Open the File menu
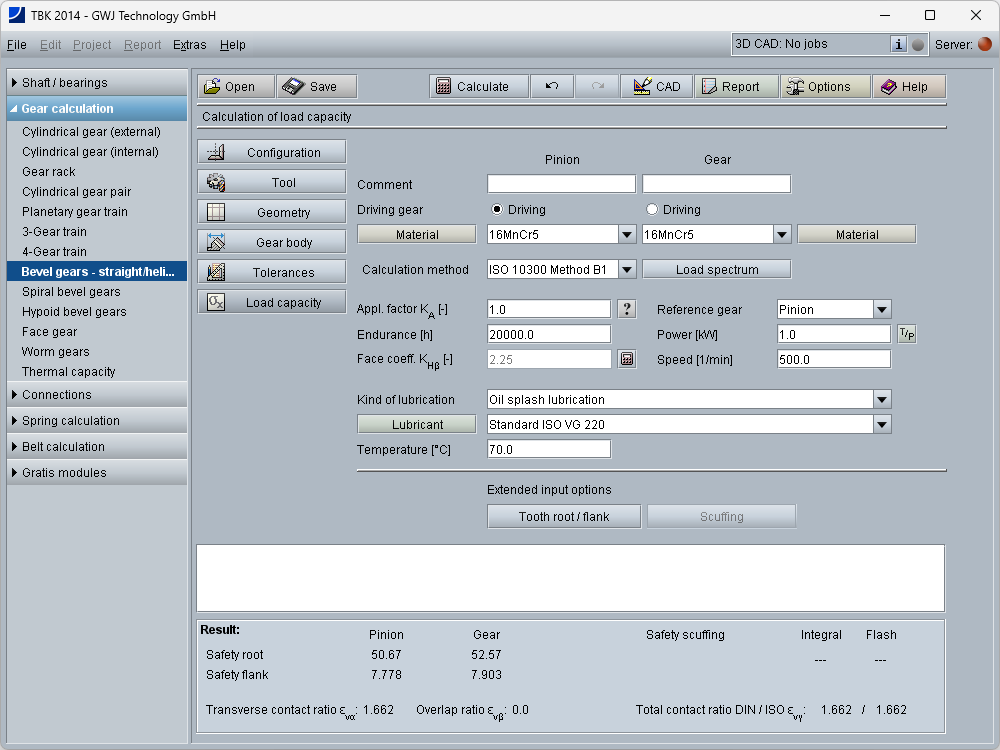 click(16, 45)
